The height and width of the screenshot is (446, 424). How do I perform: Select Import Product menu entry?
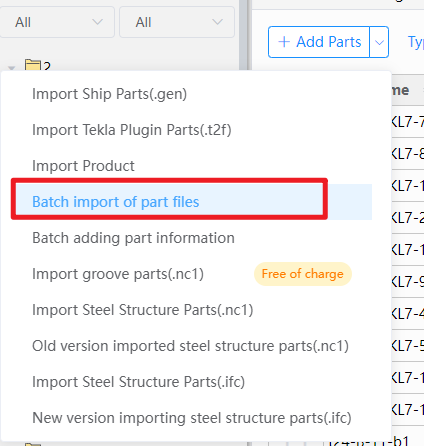tap(83, 166)
